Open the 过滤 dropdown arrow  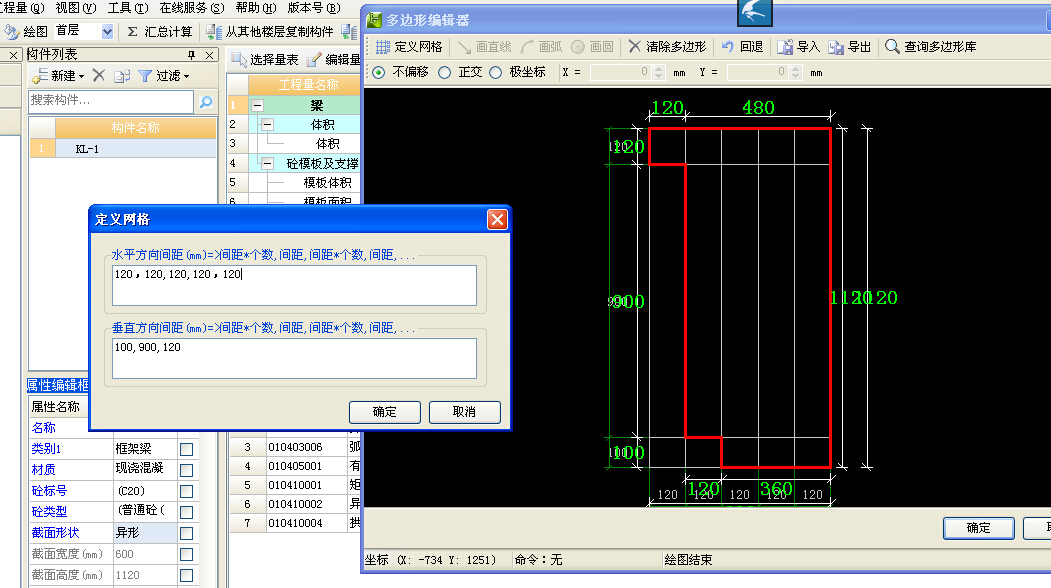pos(186,76)
